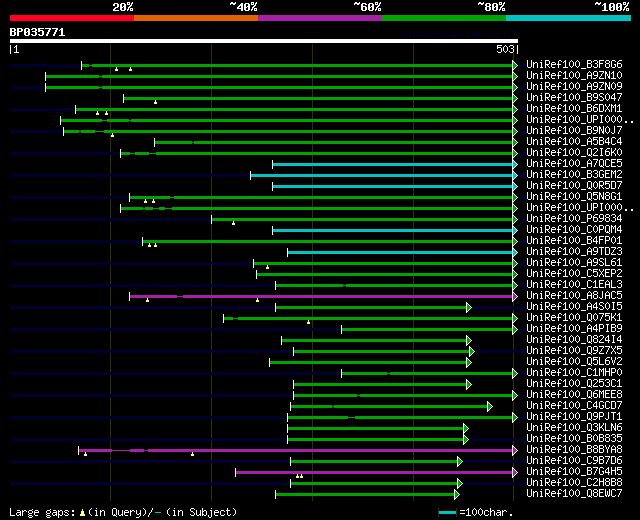Click the cyan A7QCE5 alignment bar
This screenshot has height=520, width=640.
click(x=393, y=164)
